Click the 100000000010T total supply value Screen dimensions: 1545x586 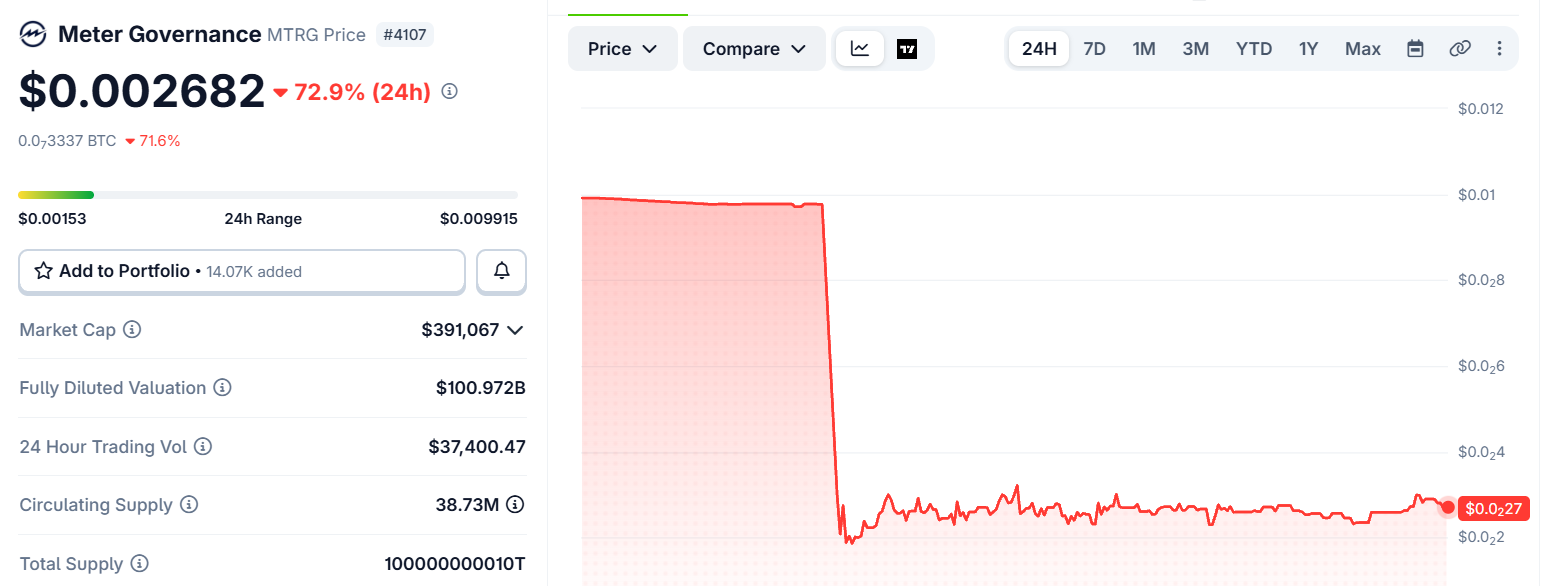tap(455, 564)
